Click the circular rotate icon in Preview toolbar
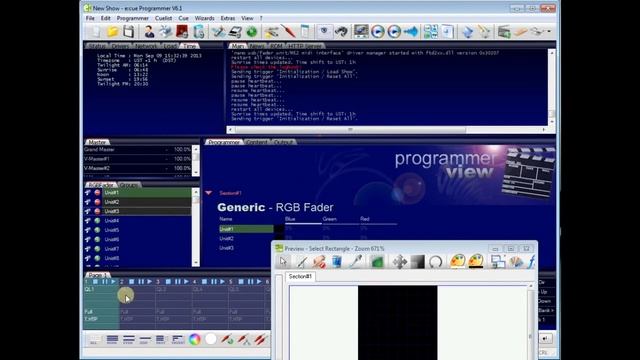The width and height of the screenshot is (640, 360). pyautogui.click(x=436, y=262)
